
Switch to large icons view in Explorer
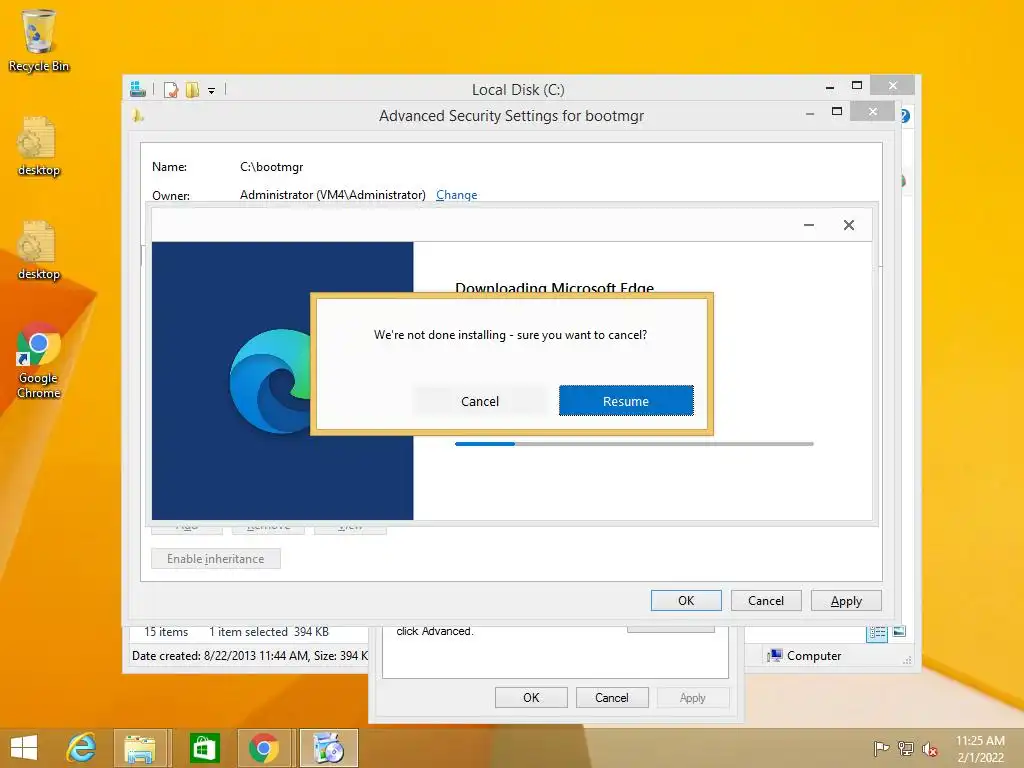click(899, 631)
